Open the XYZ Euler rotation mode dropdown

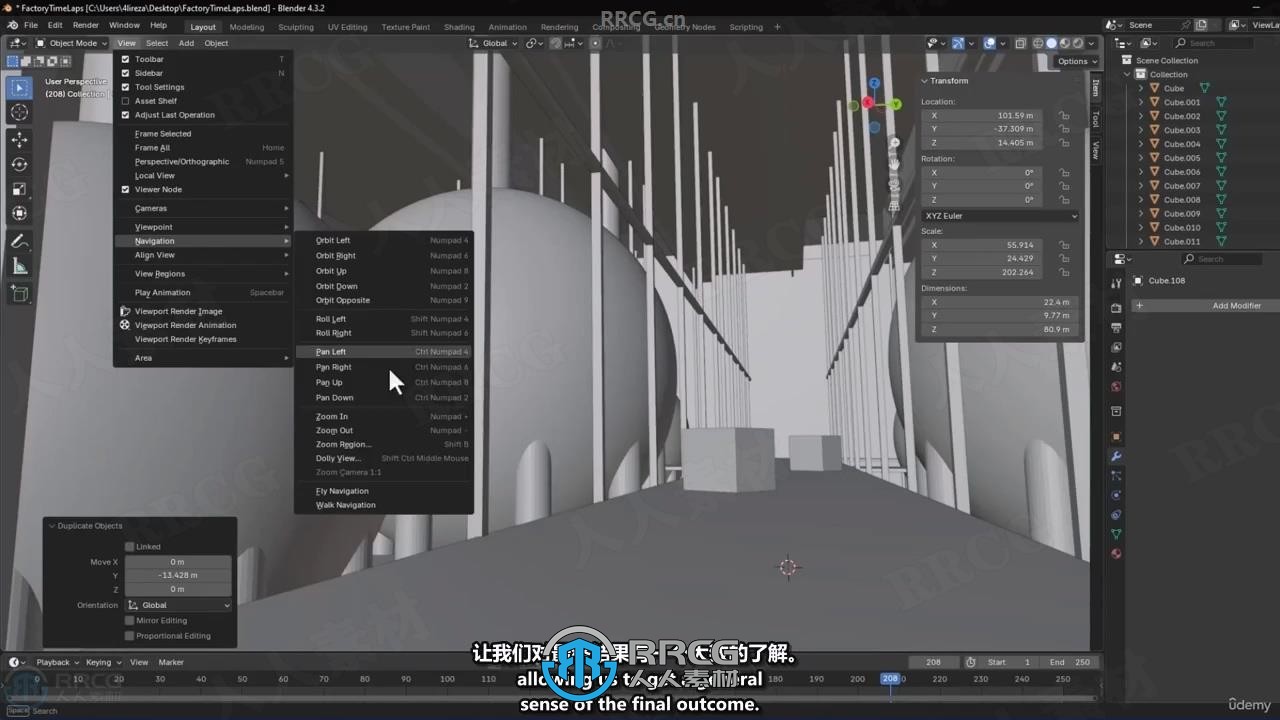pos(1001,216)
